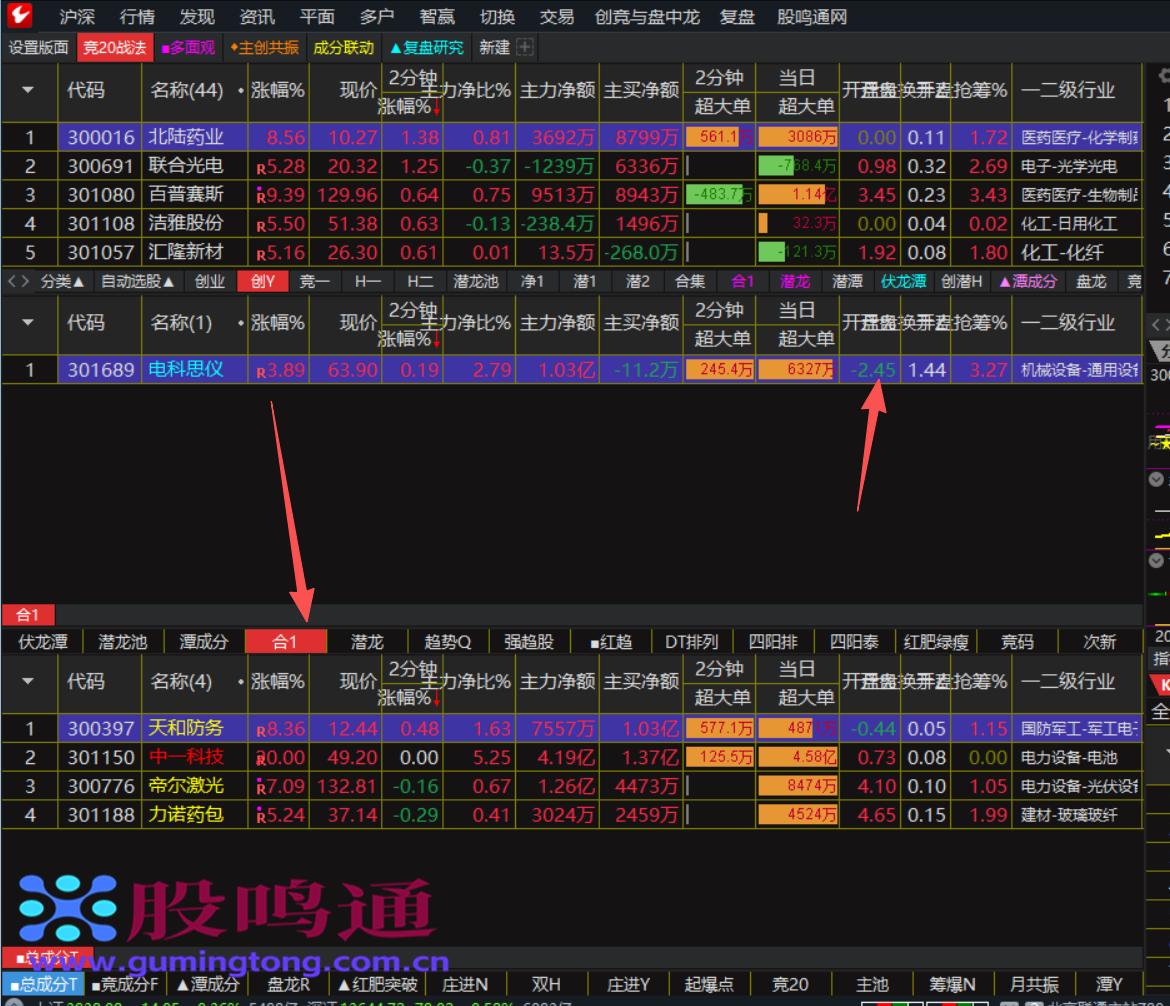Viewport: 1170px width, 1006px height.
Task: Select the 创Y tab
Action: point(263,281)
